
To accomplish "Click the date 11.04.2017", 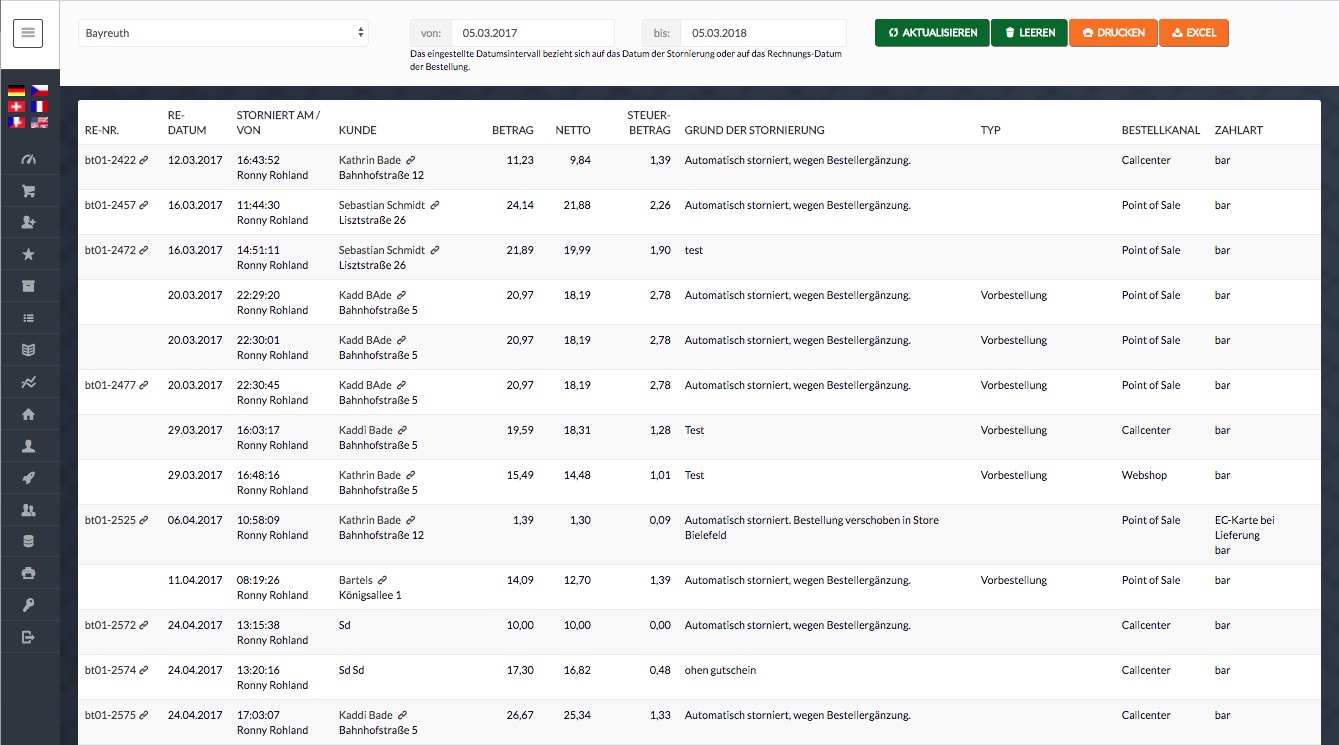I will pos(195,580).
